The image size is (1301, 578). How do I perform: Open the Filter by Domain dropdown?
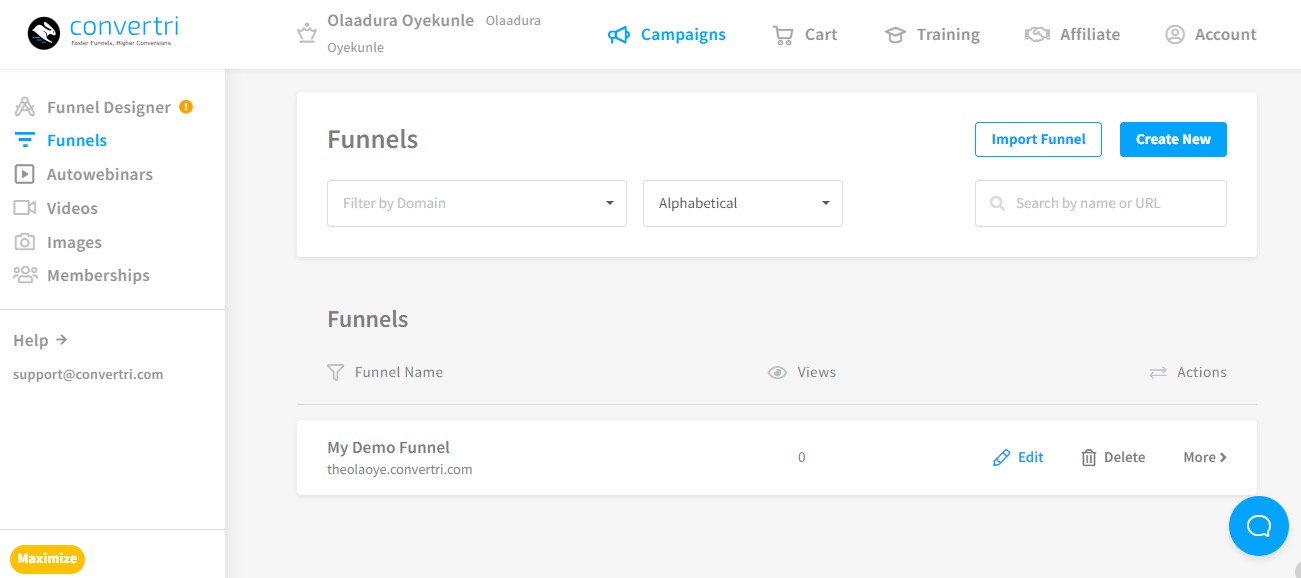click(x=476, y=204)
